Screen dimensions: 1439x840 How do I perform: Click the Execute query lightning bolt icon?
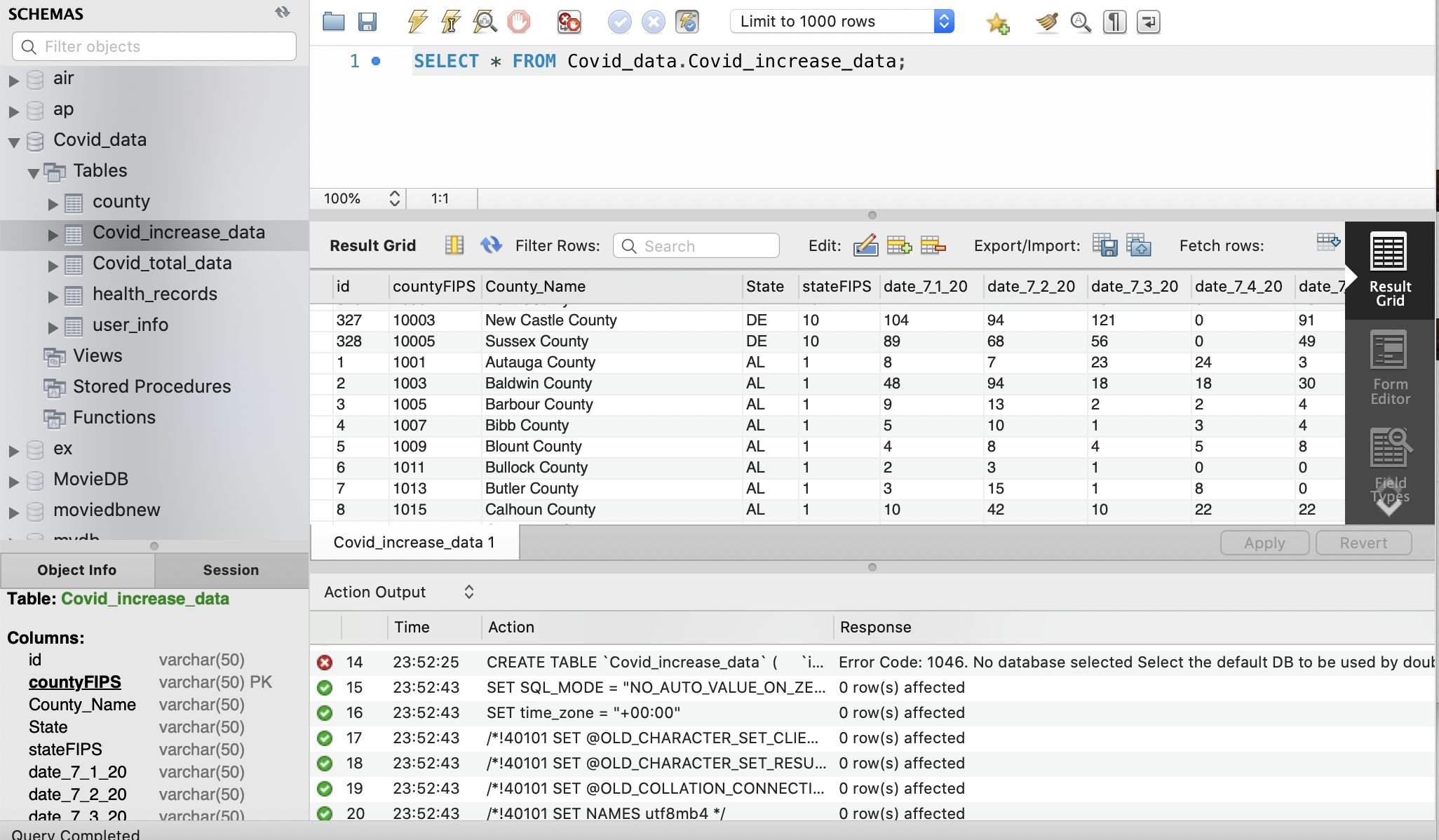click(x=417, y=22)
